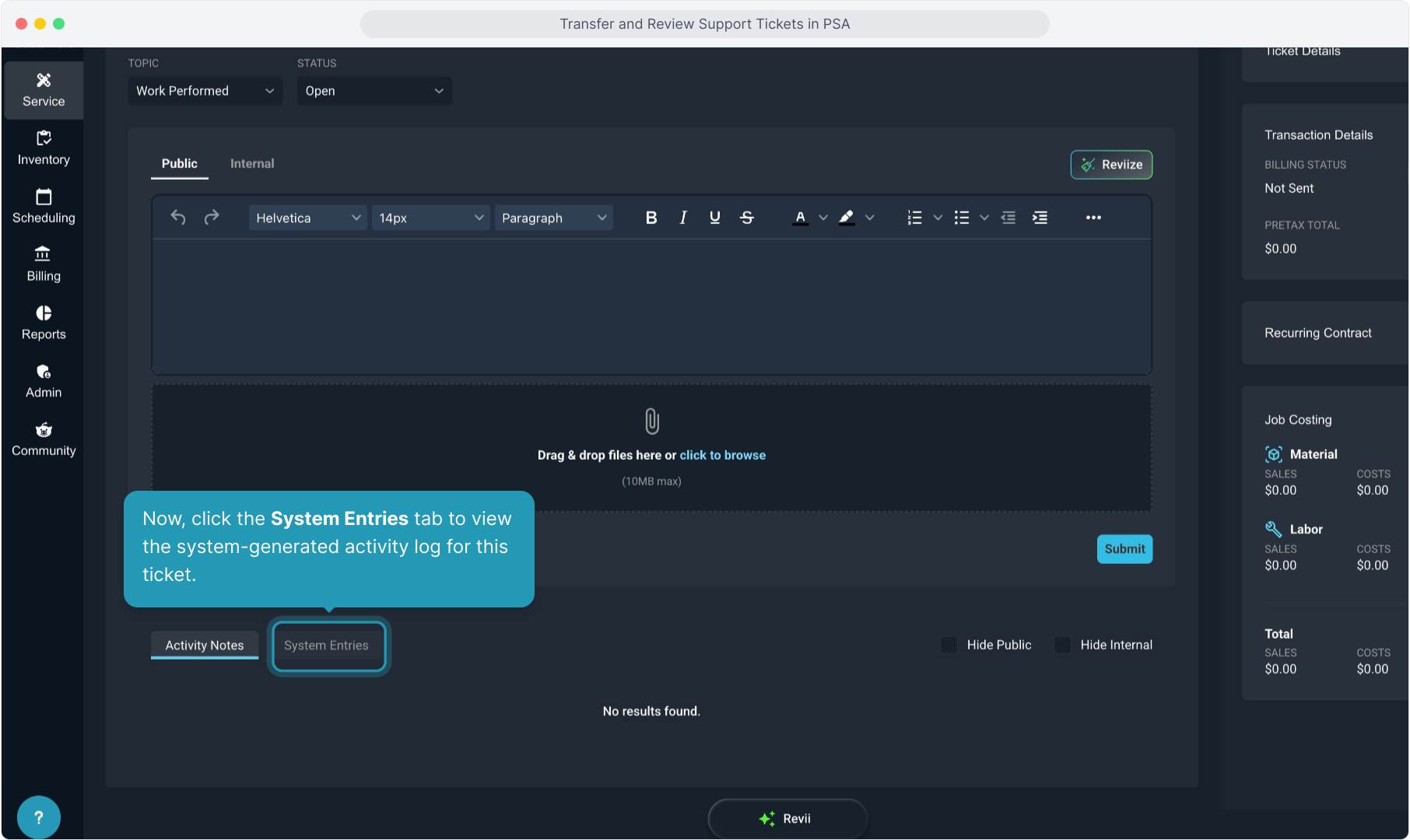Image resolution: width=1410 pixels, height=840 pixels.
Task: Click the 'click to browse' link
Action: click(722, 455)
